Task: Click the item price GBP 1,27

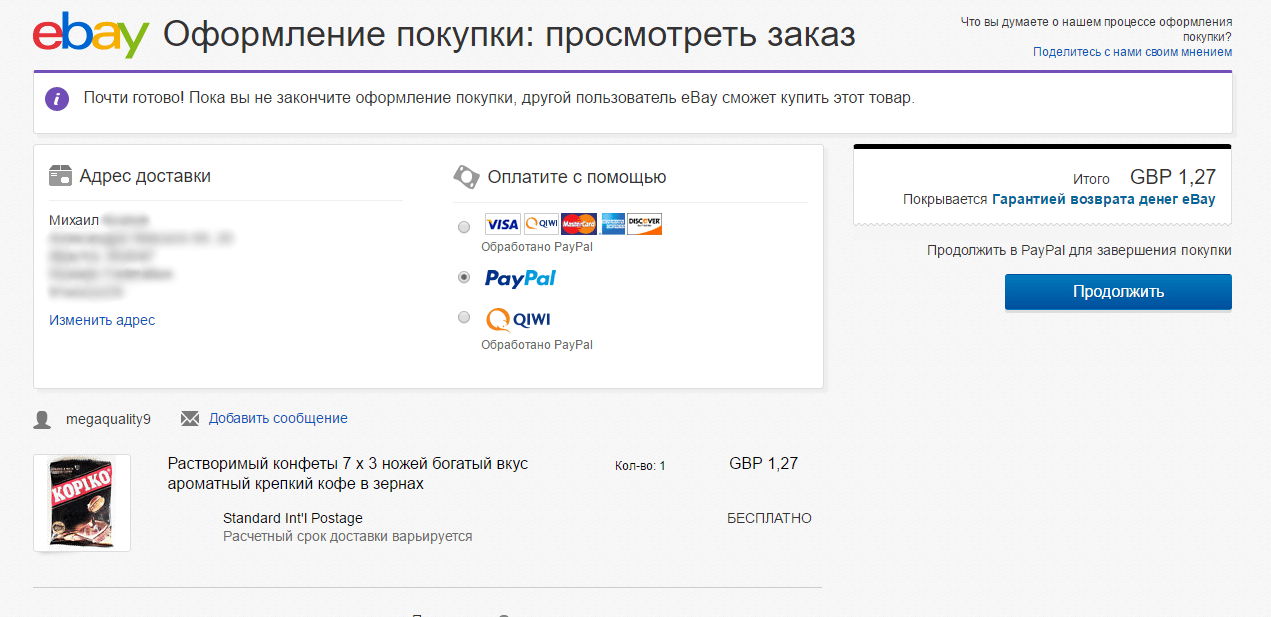Action: [764, 464]
